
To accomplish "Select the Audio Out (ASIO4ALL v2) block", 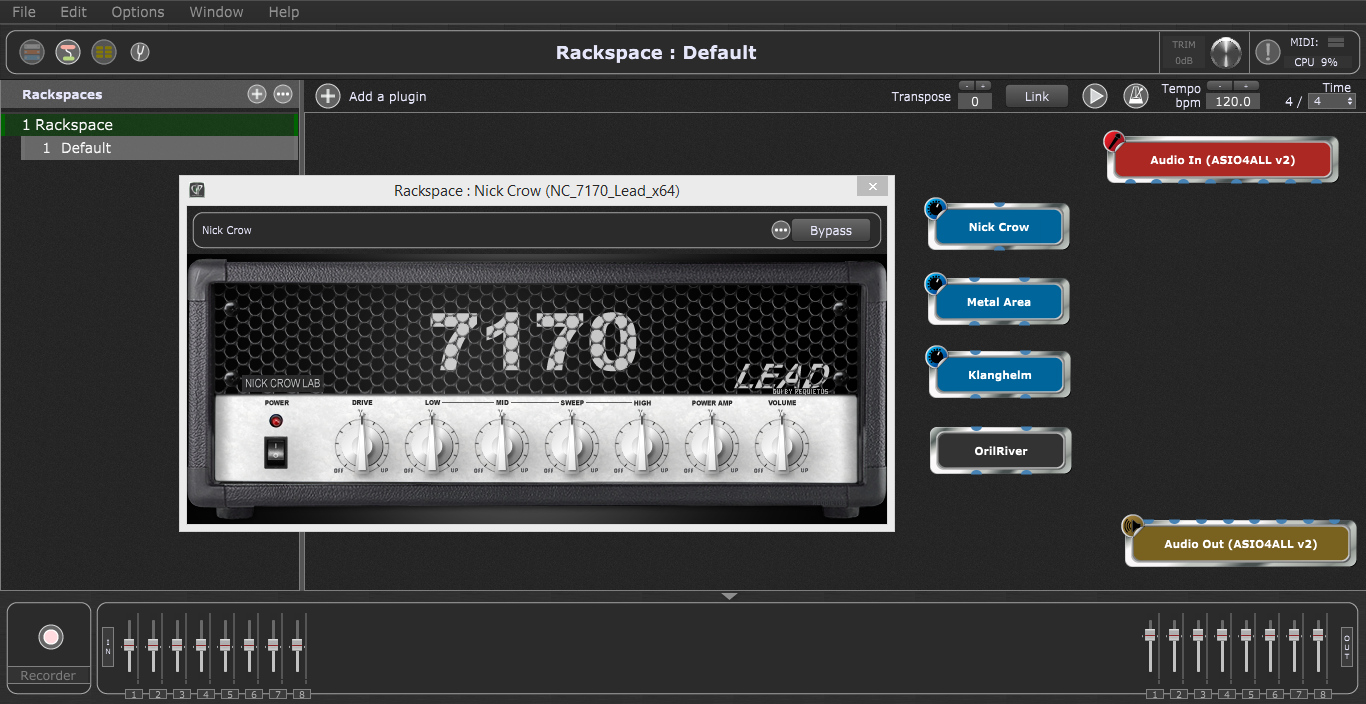I will coord(1240,544).
